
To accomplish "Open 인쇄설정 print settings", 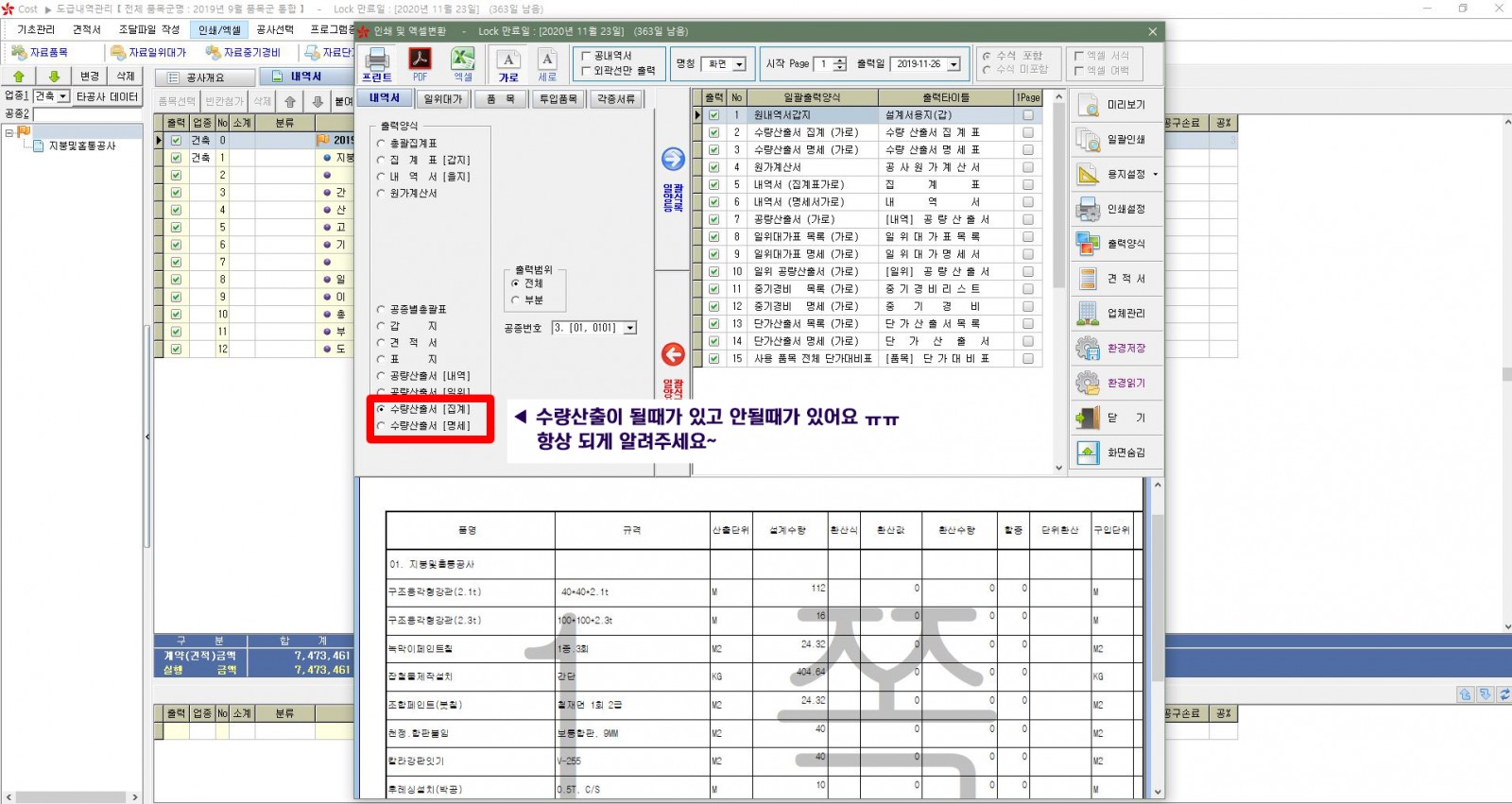I will [x=1115, y=209].
